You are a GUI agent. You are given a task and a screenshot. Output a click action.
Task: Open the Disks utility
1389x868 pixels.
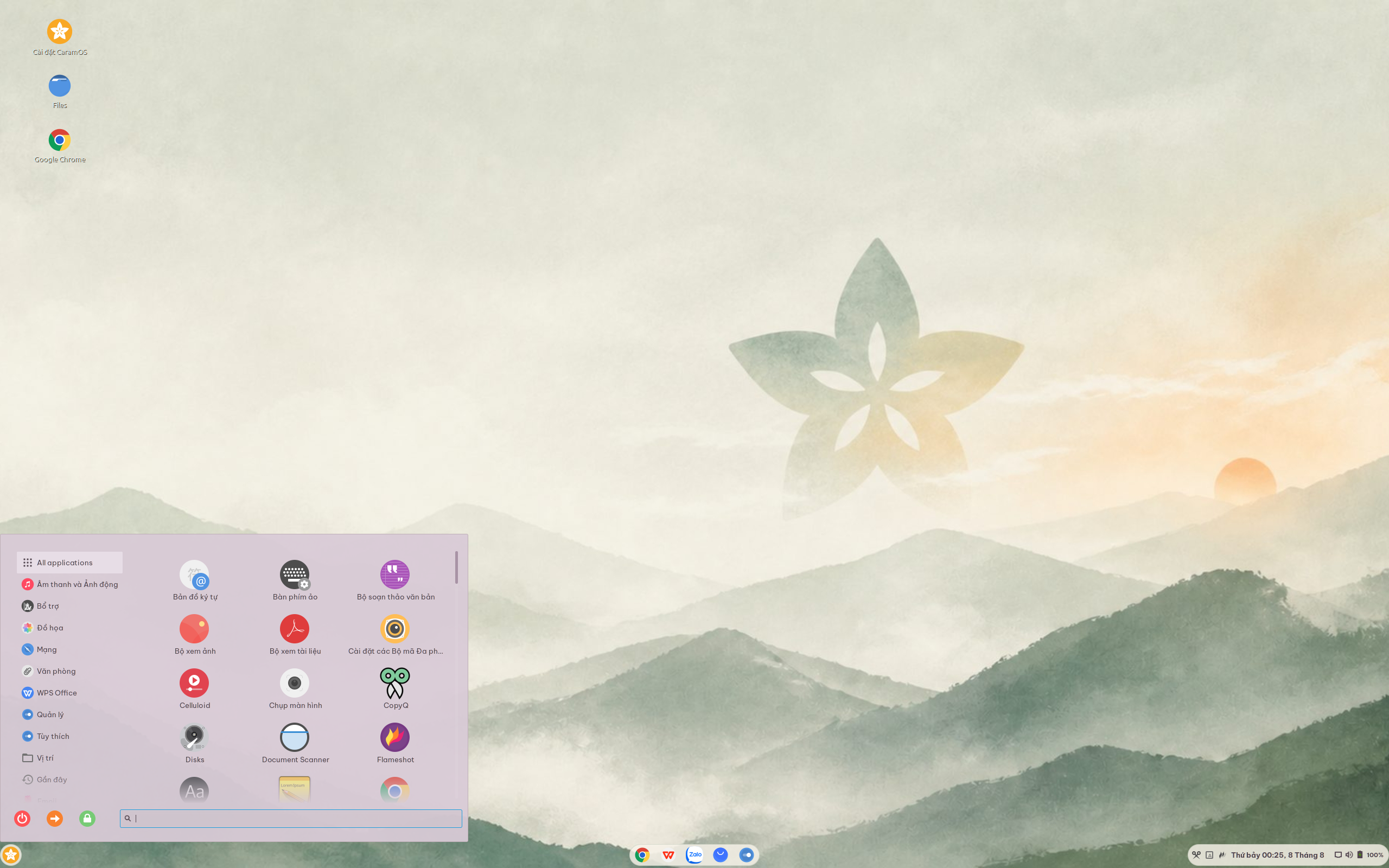tap(195, 743)
